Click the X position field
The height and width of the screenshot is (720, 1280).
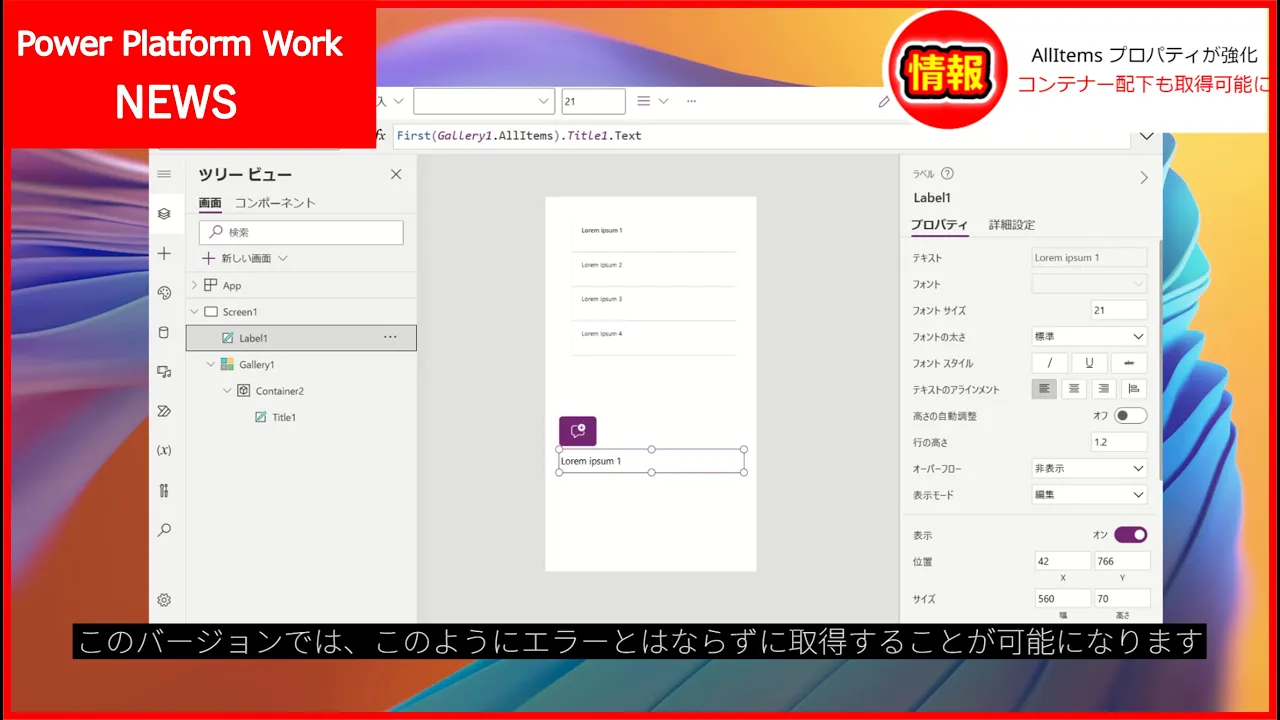coord(1062,561)
